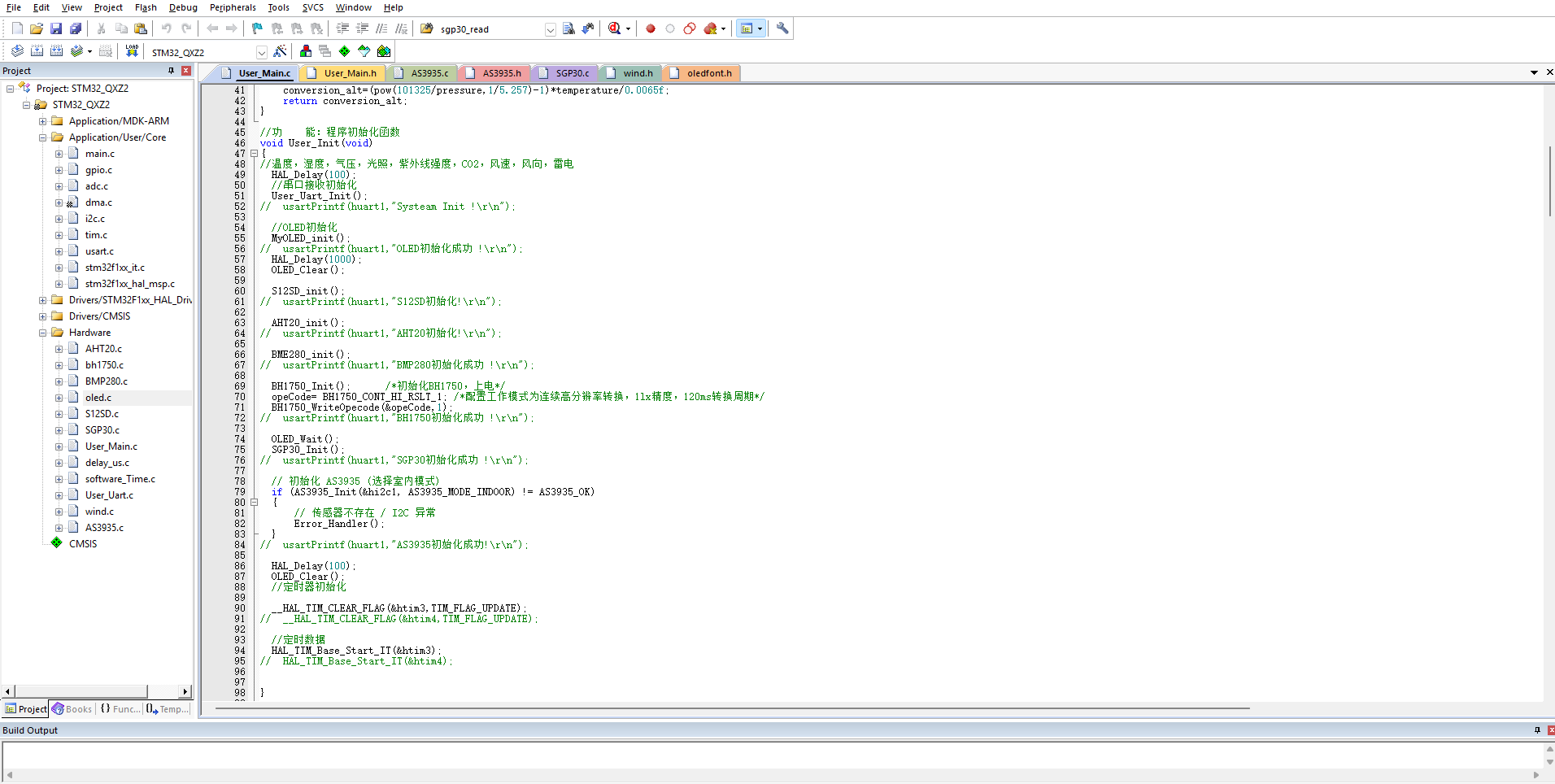Collapse the Hardware folder
This screenshot has width=1555, height=784.
tap(42, 333)
